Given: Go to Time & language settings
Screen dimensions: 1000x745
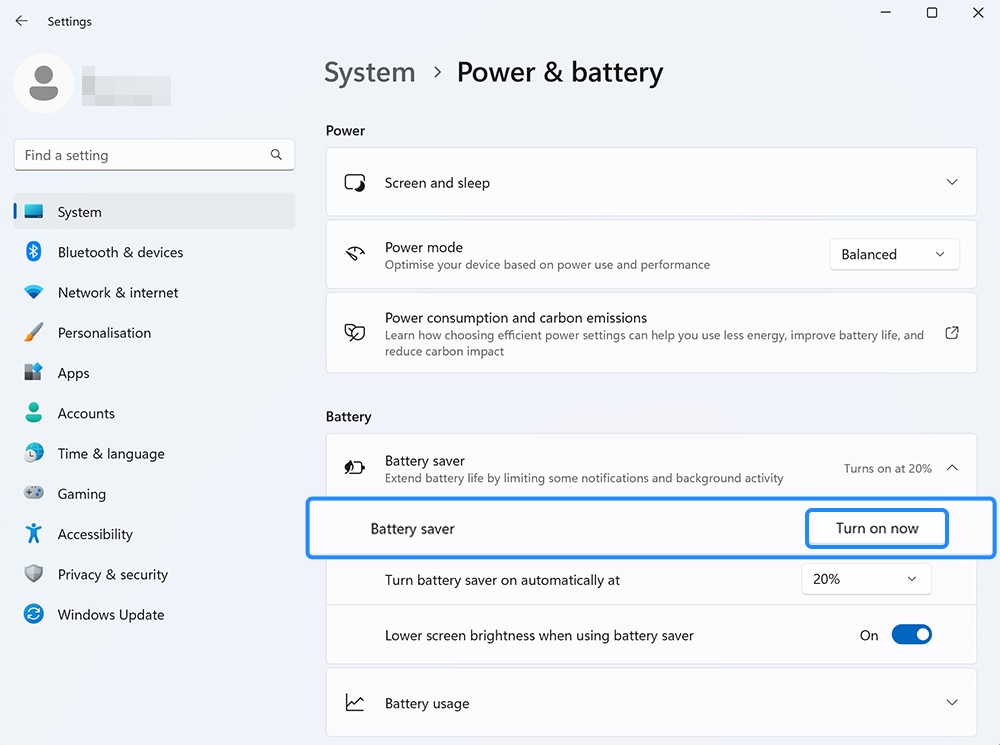Looking at the screenshot, I should tap(154, 454).
